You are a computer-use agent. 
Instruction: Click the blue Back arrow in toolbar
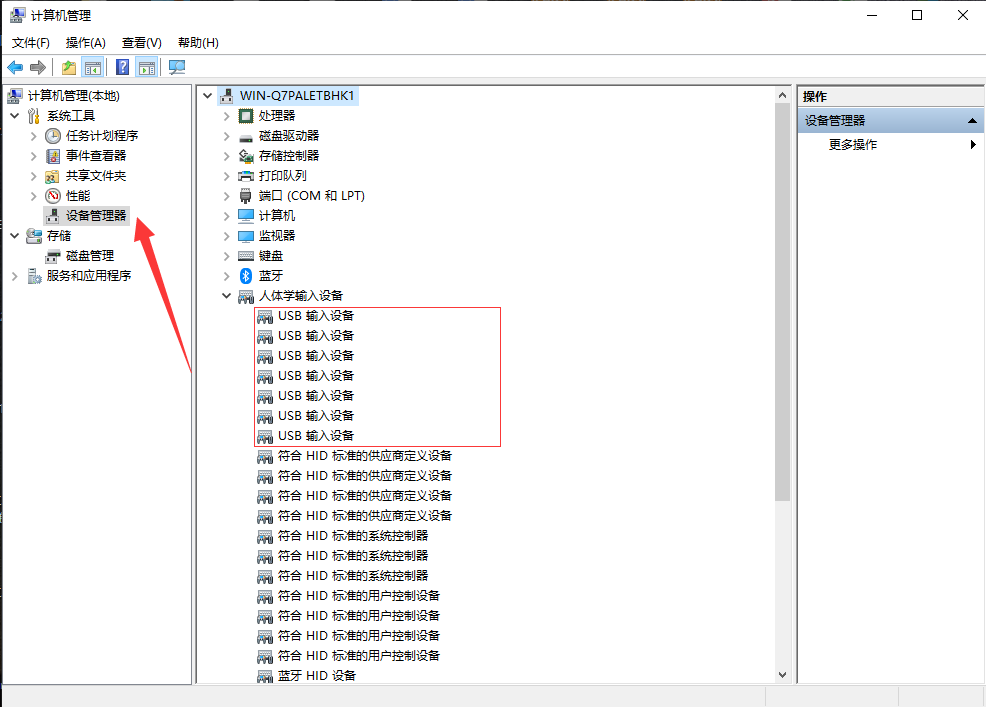pos(15,67)
